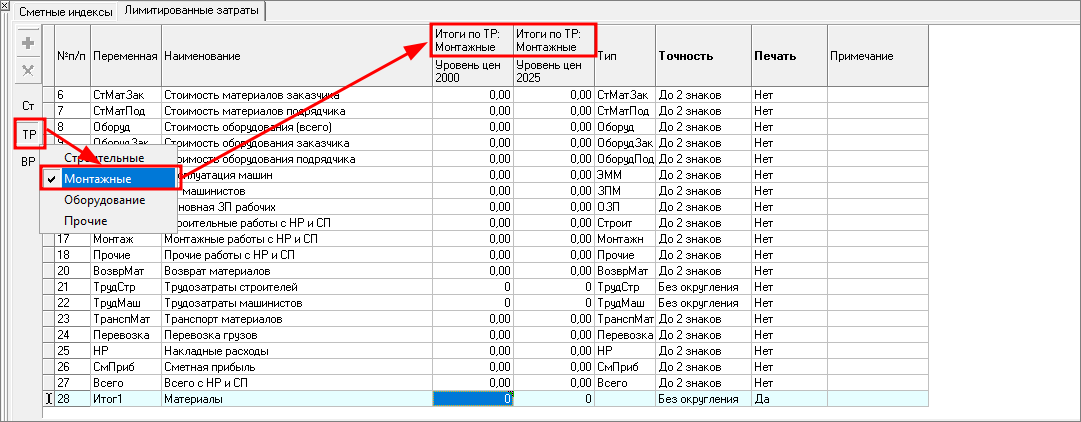
Task: Toggle the Да print value in row 28
Action: [x=788, y=399]
